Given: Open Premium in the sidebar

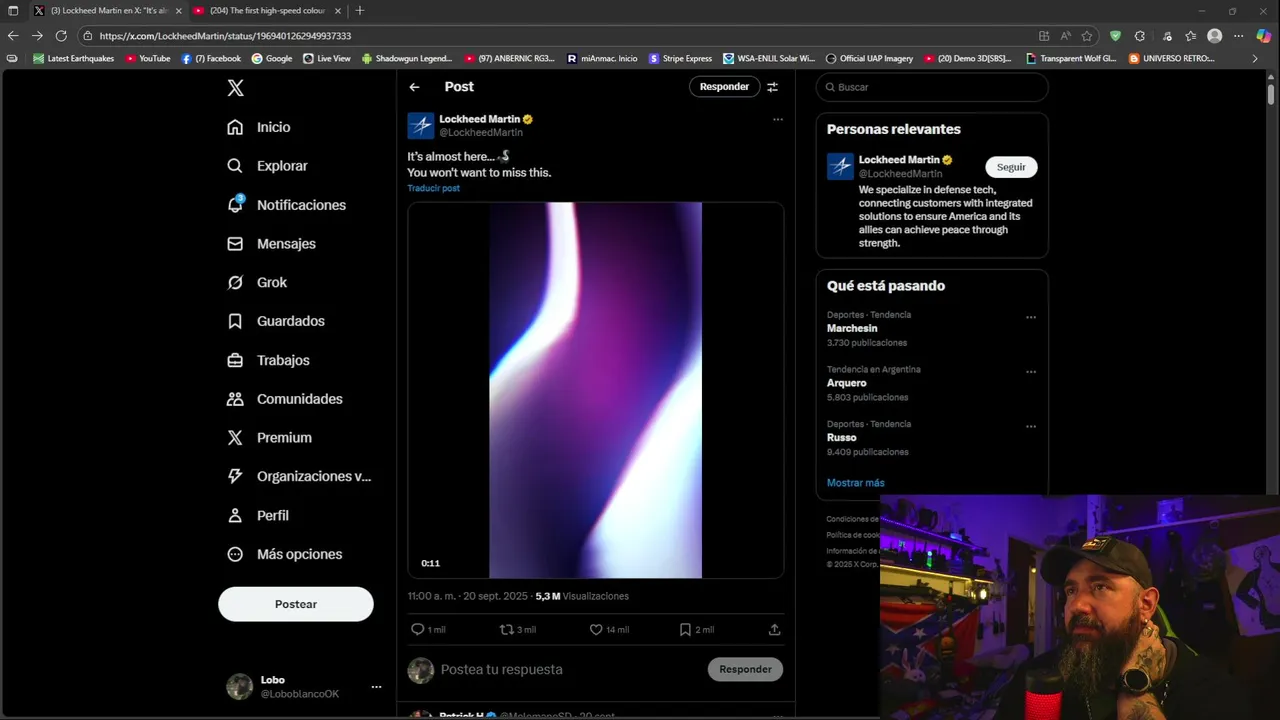Looking at the screenshot, I should coord(269,438).
